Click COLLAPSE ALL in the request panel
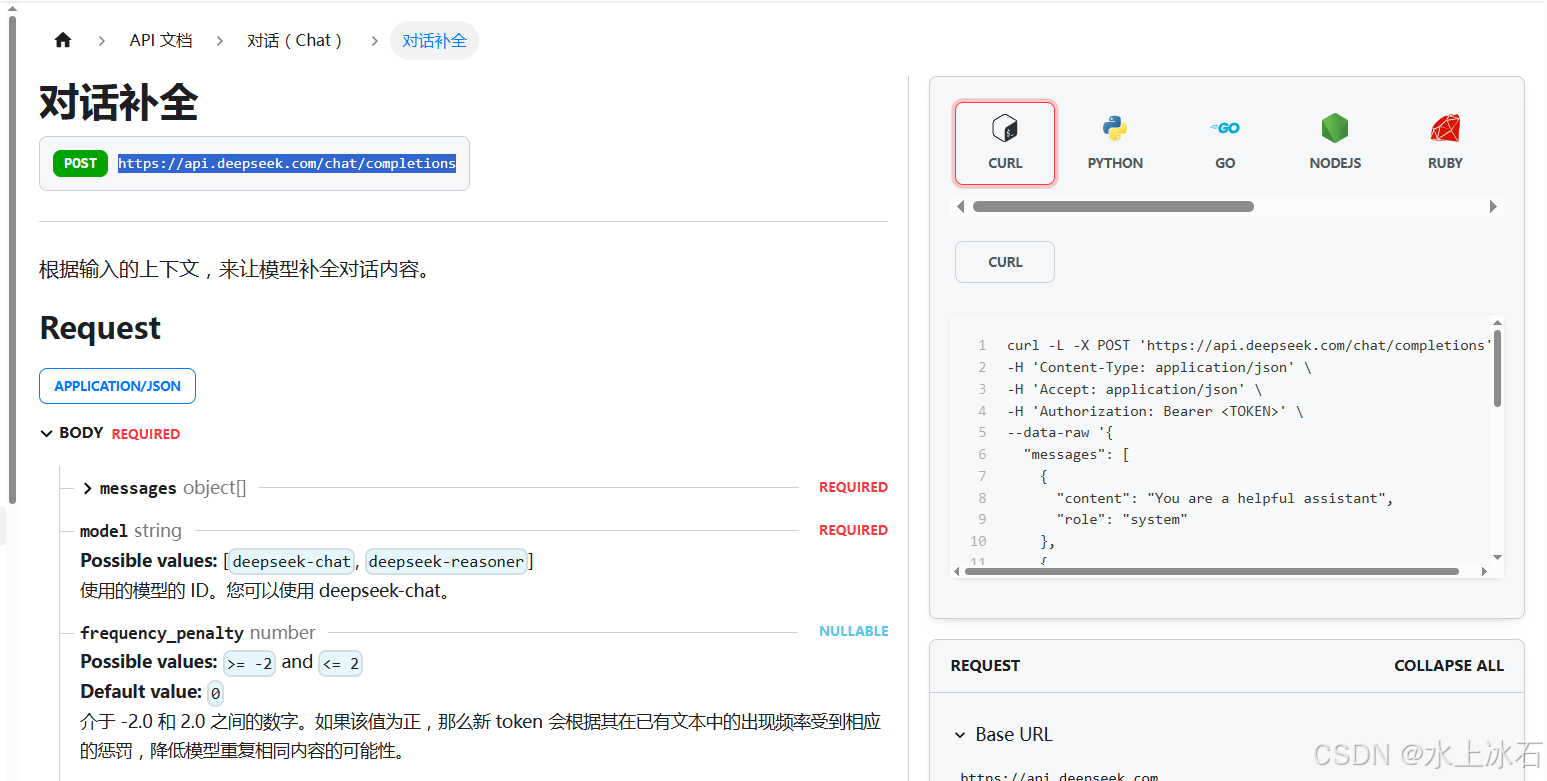 click(x=1449, y=666)
